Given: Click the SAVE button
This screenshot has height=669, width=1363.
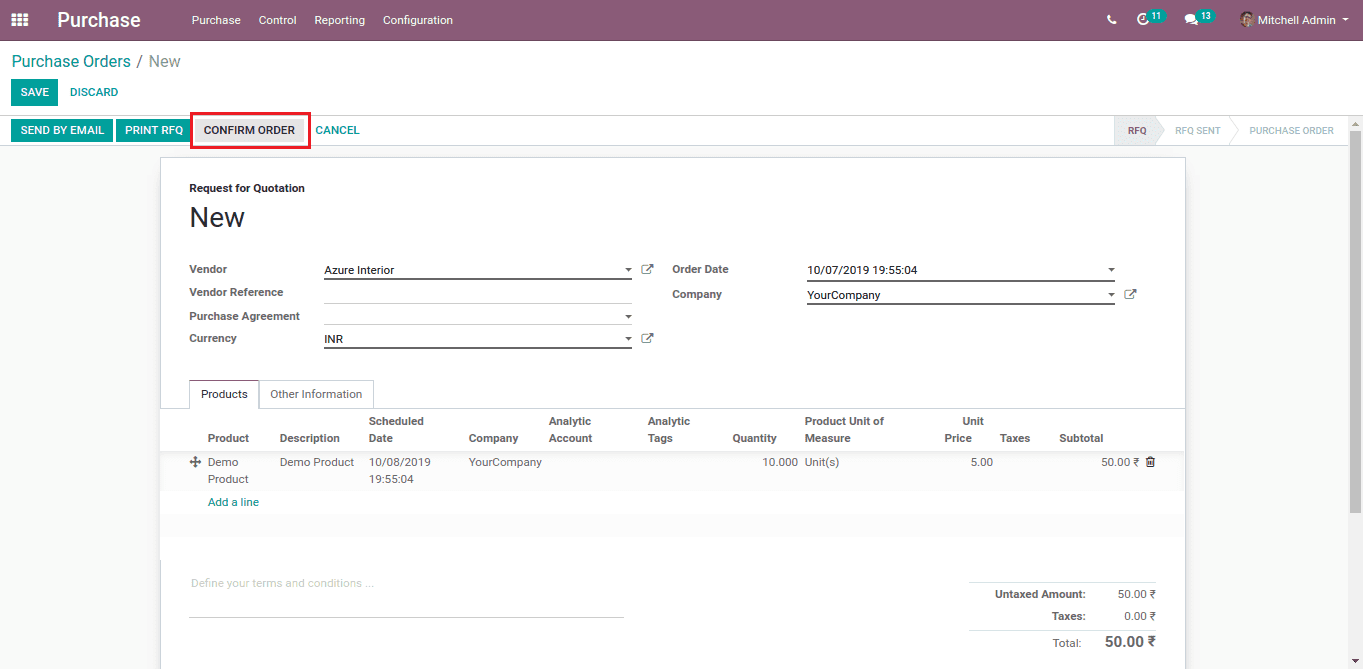Looking at the screenshot, I should click(x=35, y=92).
